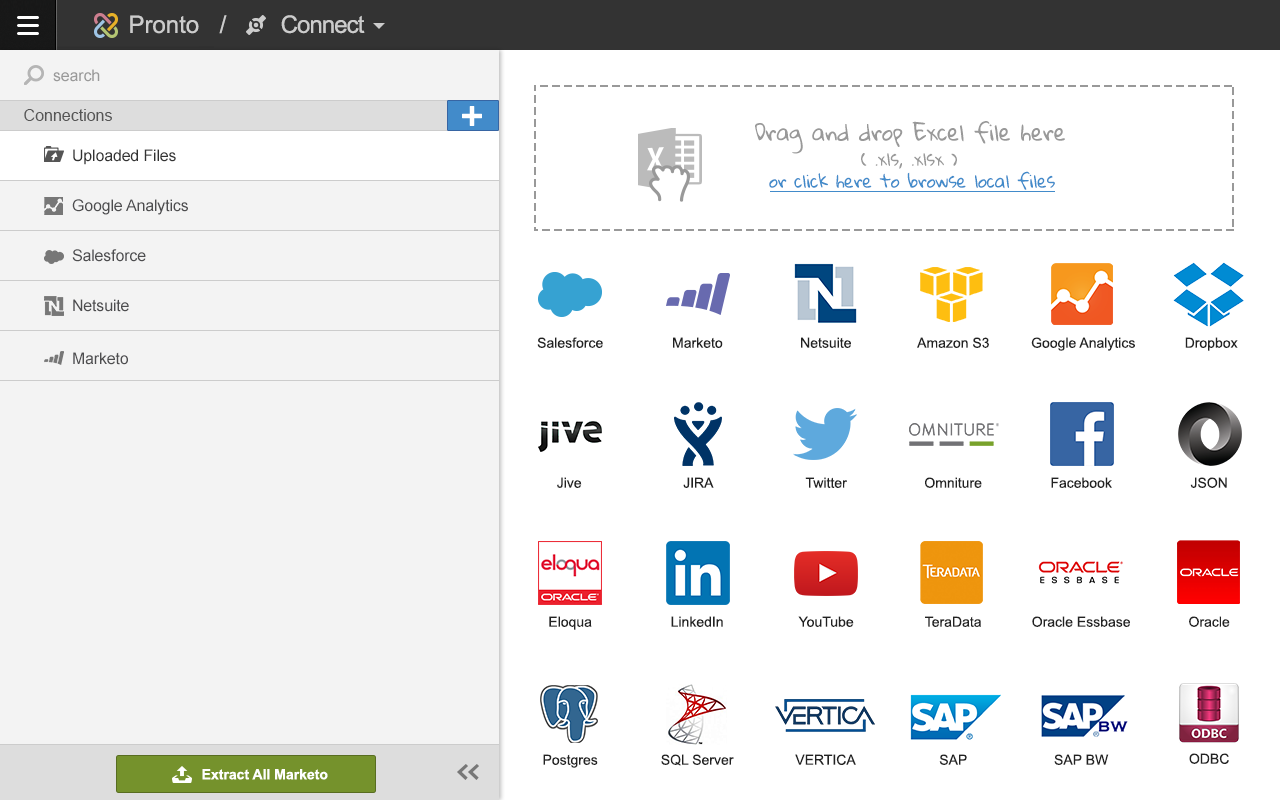The height and width of the screenshot is (800, 1280).
Task: Choose the Salesforce cloud connector icon
Action: tap(570, 294)
